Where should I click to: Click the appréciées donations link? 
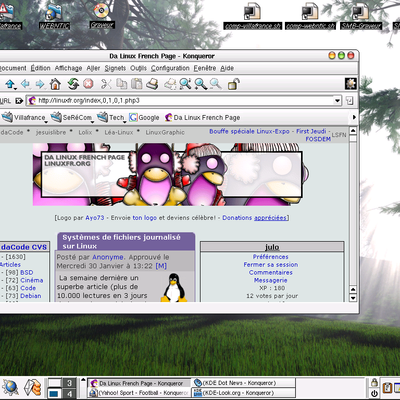click(270, 218)
